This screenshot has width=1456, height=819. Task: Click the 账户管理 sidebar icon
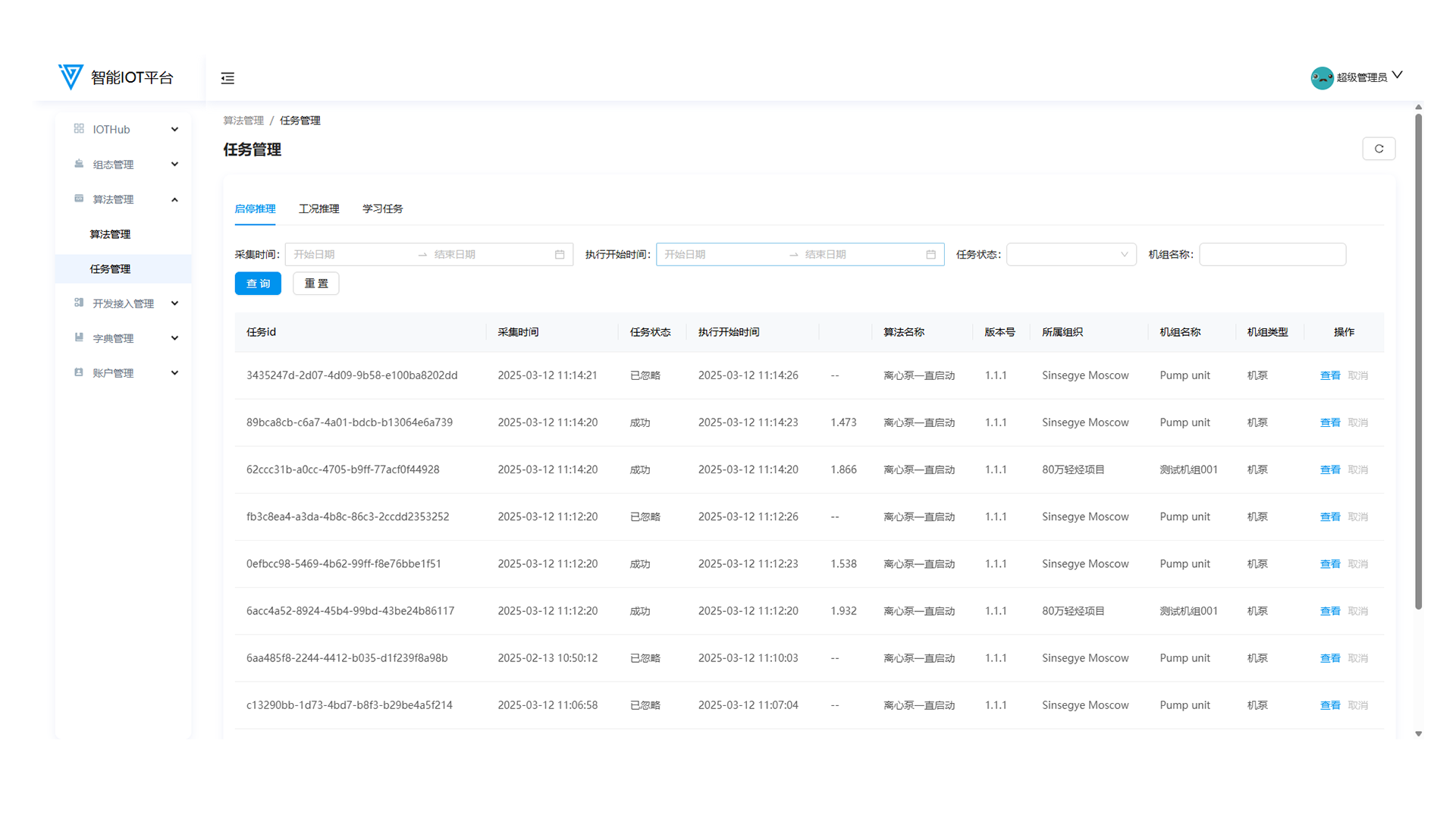[x=79, y=372]
